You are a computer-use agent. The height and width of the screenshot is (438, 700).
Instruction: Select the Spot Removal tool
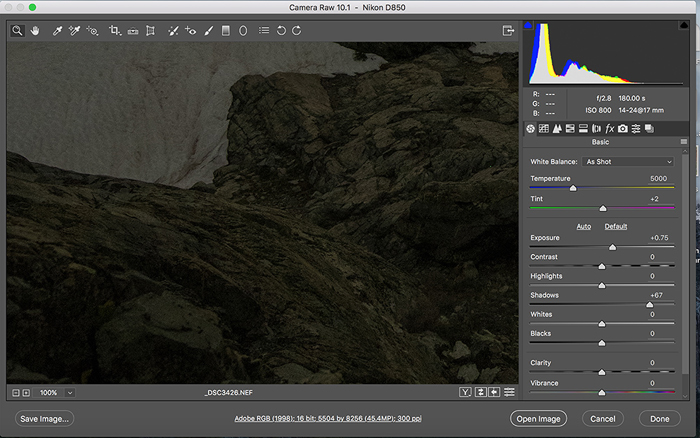pyautogui.click(x=174, y=31)
